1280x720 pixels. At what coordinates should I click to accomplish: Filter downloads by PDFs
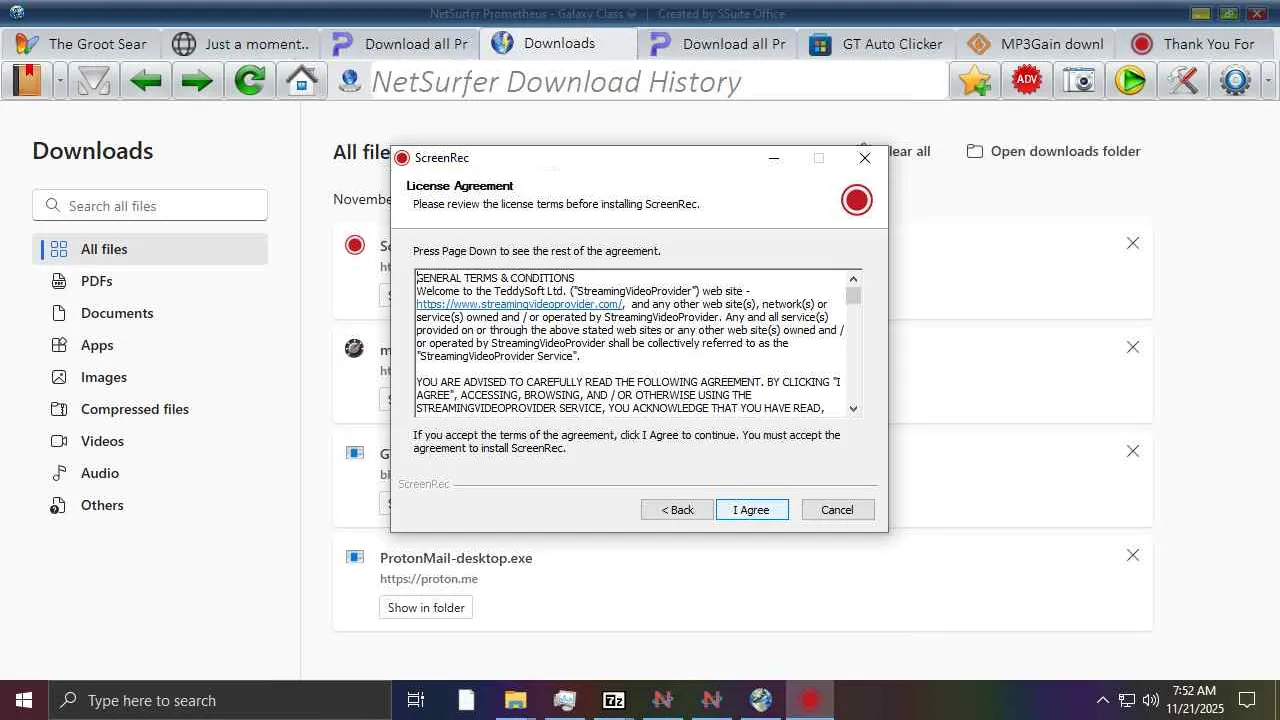150,281
